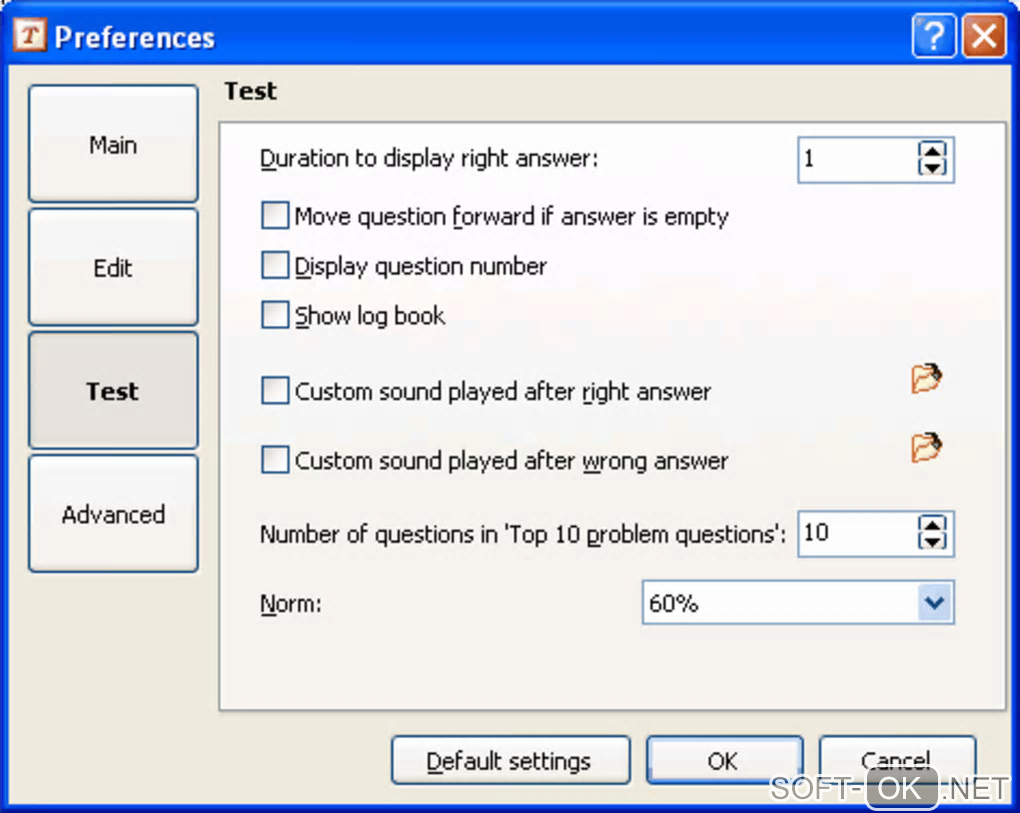This screenshot has width=1020, height=813.
Task: Click the Help question mark button
Action: coord(933,37)
